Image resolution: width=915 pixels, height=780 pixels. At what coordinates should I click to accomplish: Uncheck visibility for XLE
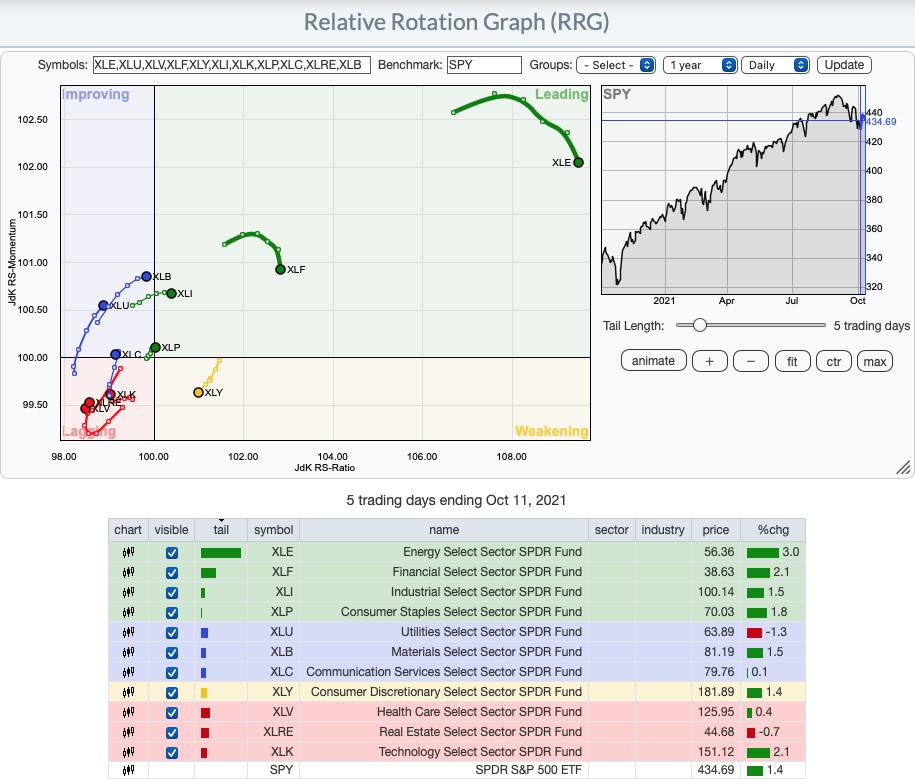pos(172,552)
